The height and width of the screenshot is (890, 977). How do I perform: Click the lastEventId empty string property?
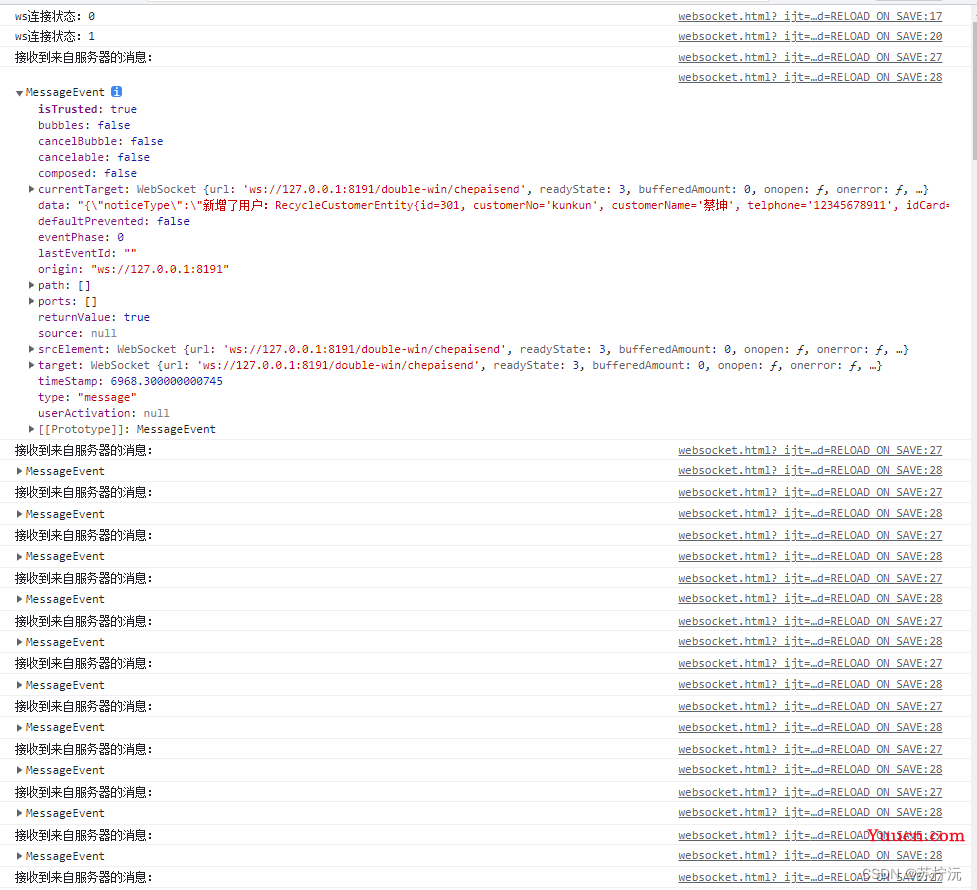coord(87,253)
